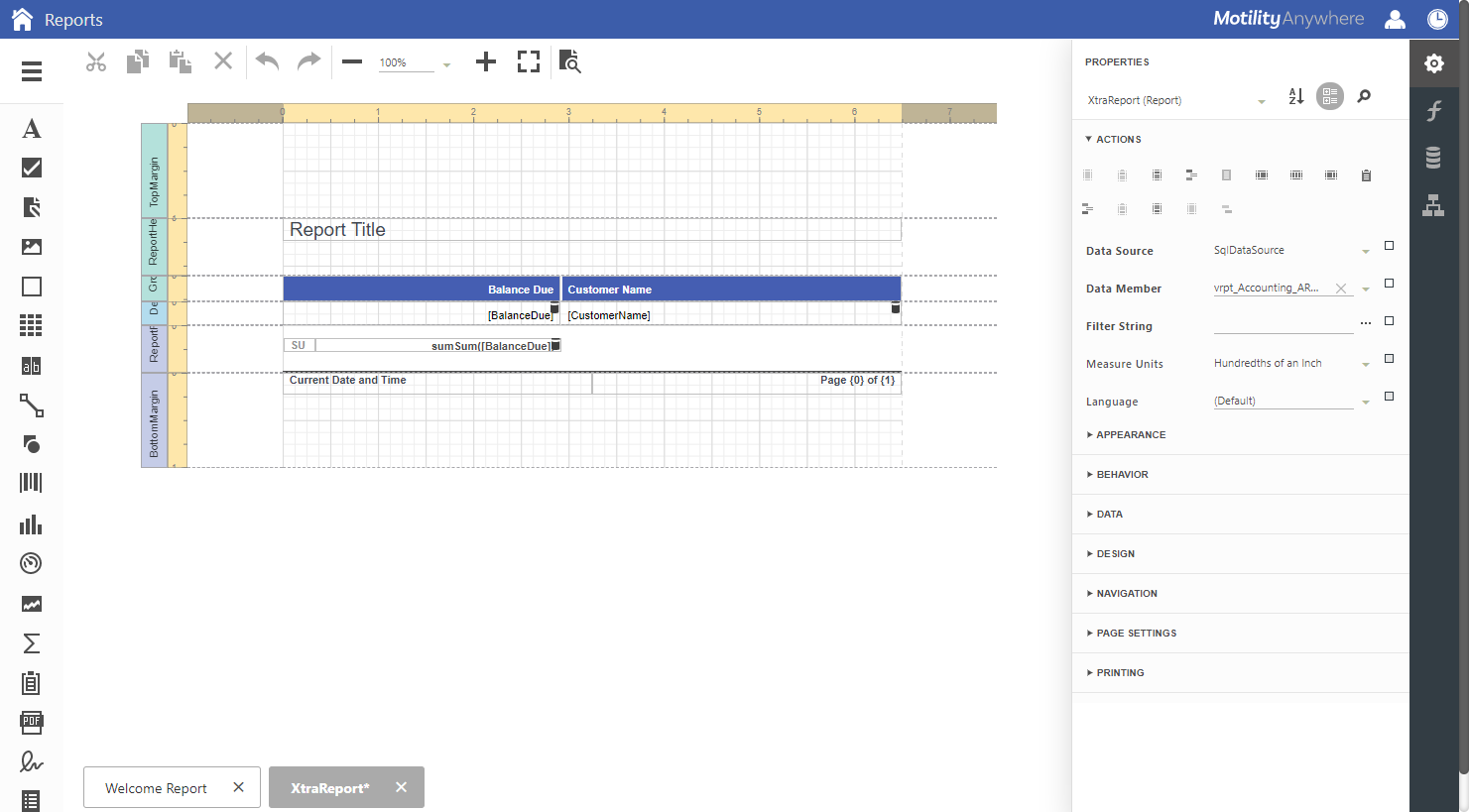Expand the PRINTING section

[x=1116, y=673]
